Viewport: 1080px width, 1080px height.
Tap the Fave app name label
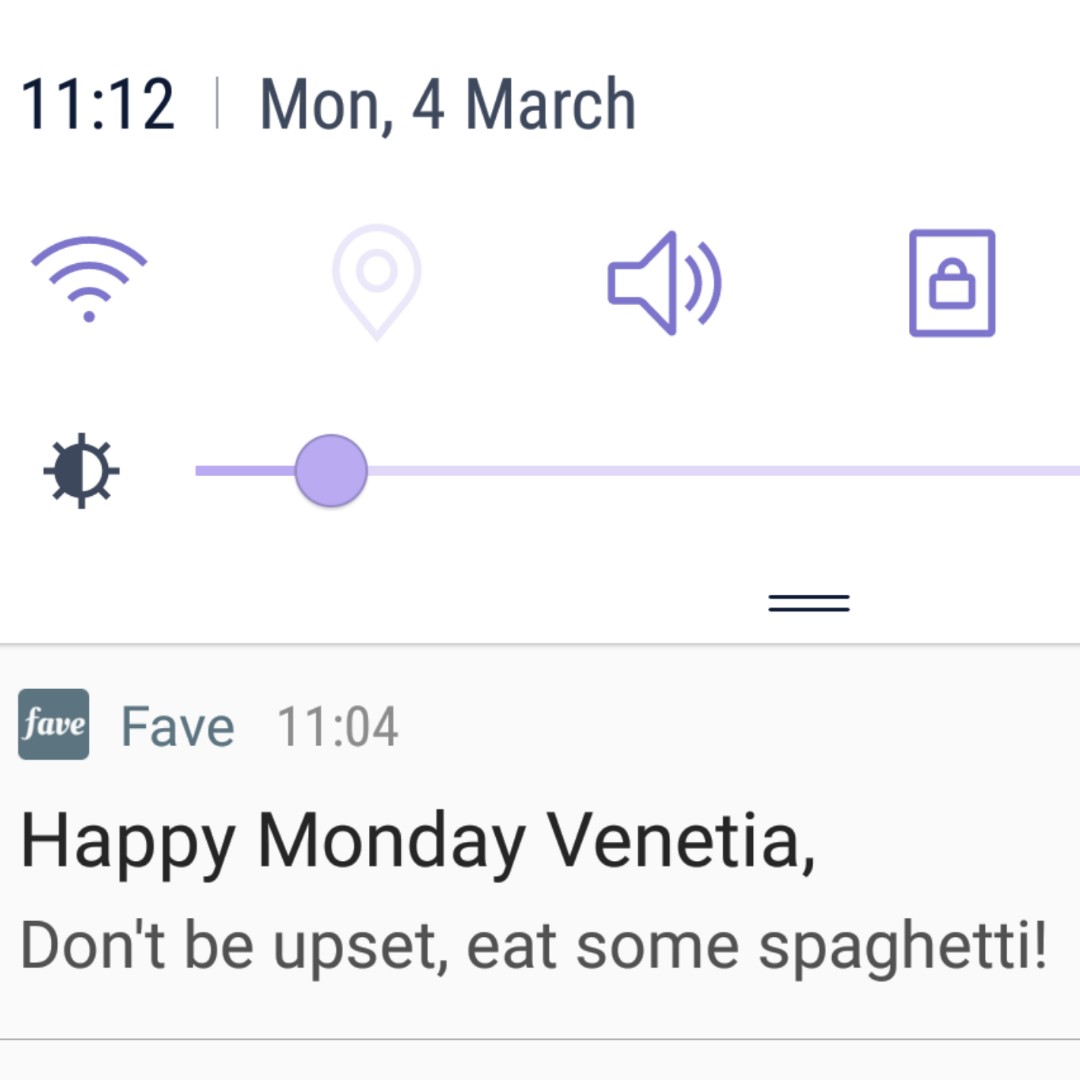click(178, 727)
